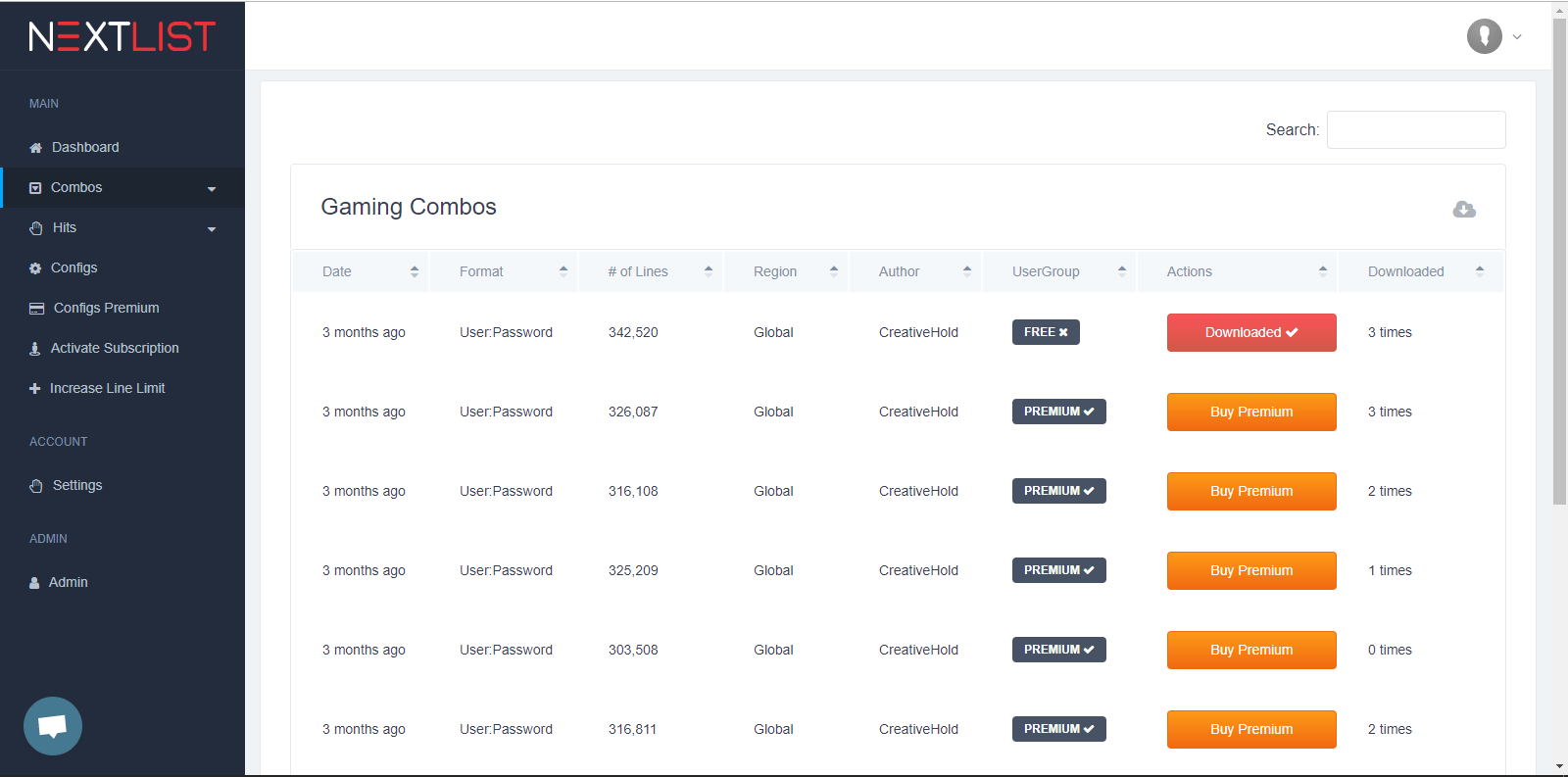This screenshot has width=1568, height=777.
Task: Click the Combos checkbox icon in sidebar
Action: 35,188
